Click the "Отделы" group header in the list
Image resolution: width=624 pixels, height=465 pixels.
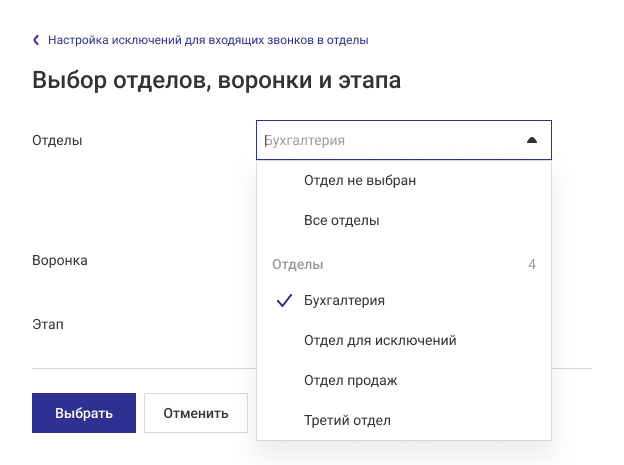coord(298,265)
